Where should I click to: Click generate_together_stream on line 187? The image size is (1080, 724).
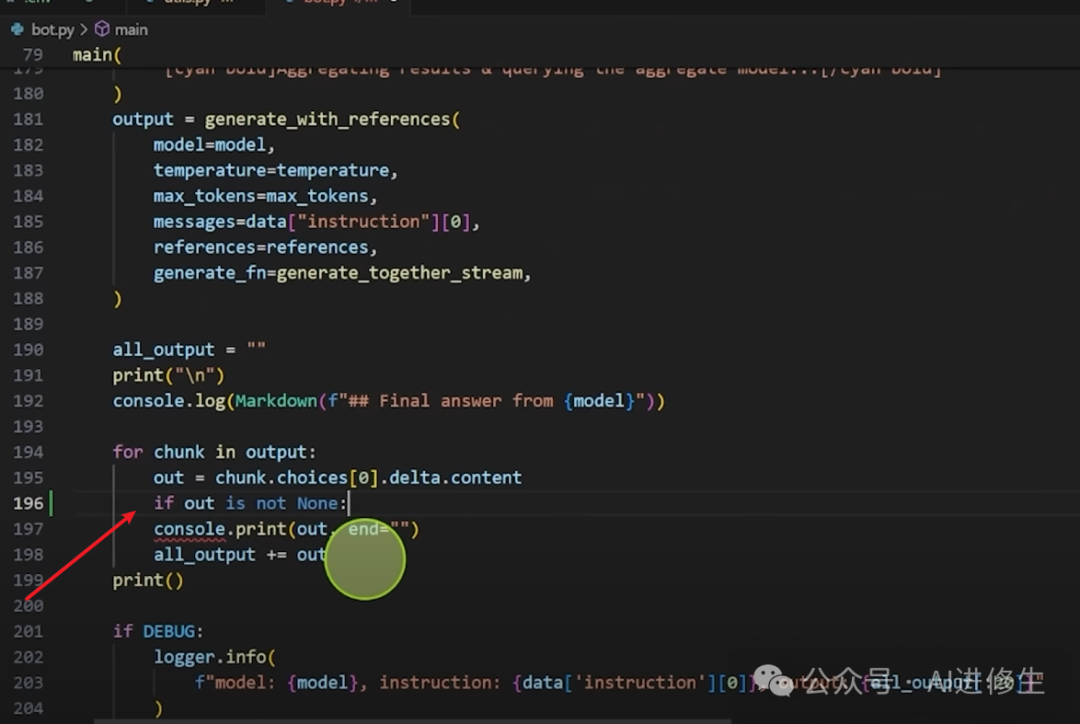point(406,273)
